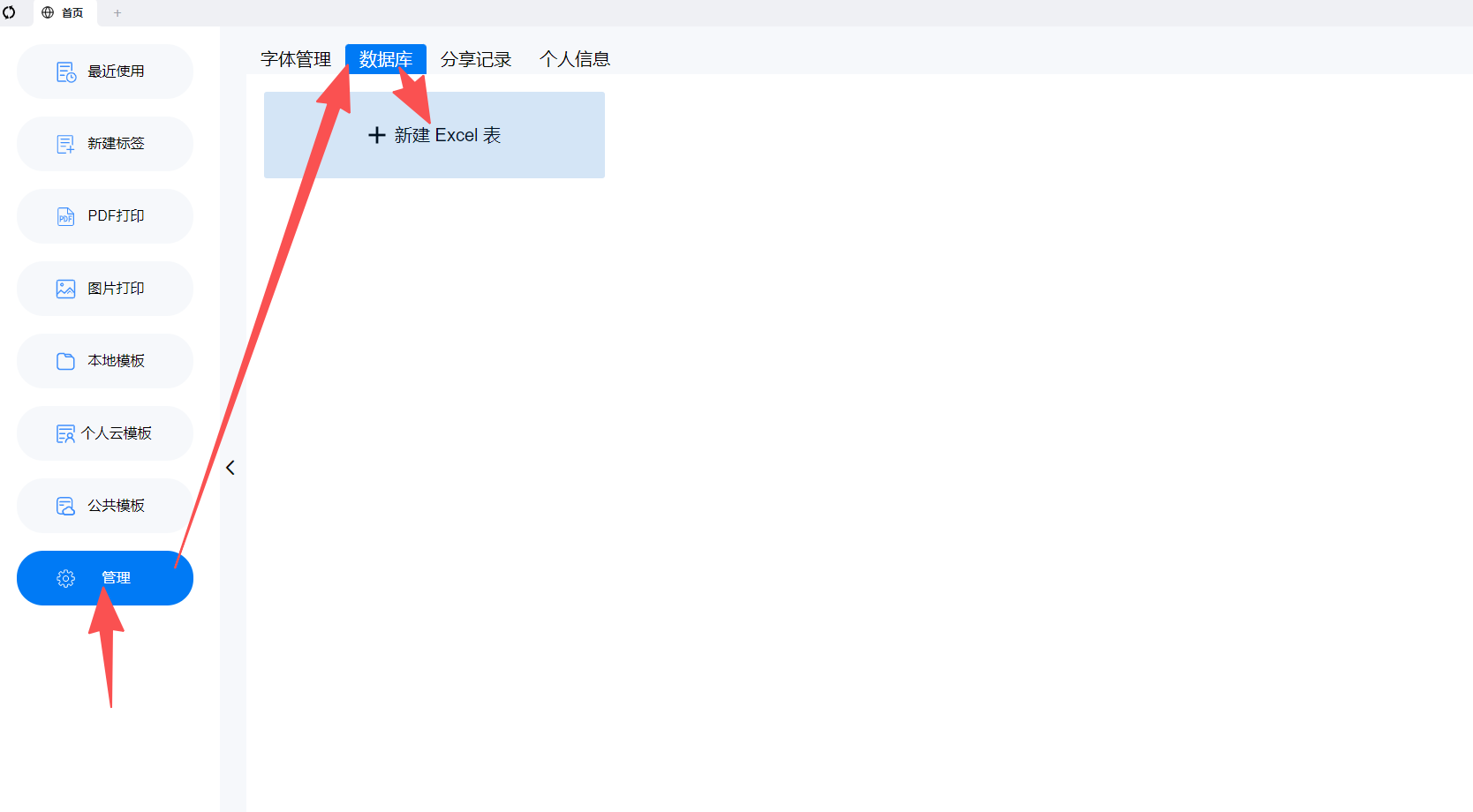Select the 数据库 tab
The width and height of the screenshot is (1473, 812).
point(386,59)
